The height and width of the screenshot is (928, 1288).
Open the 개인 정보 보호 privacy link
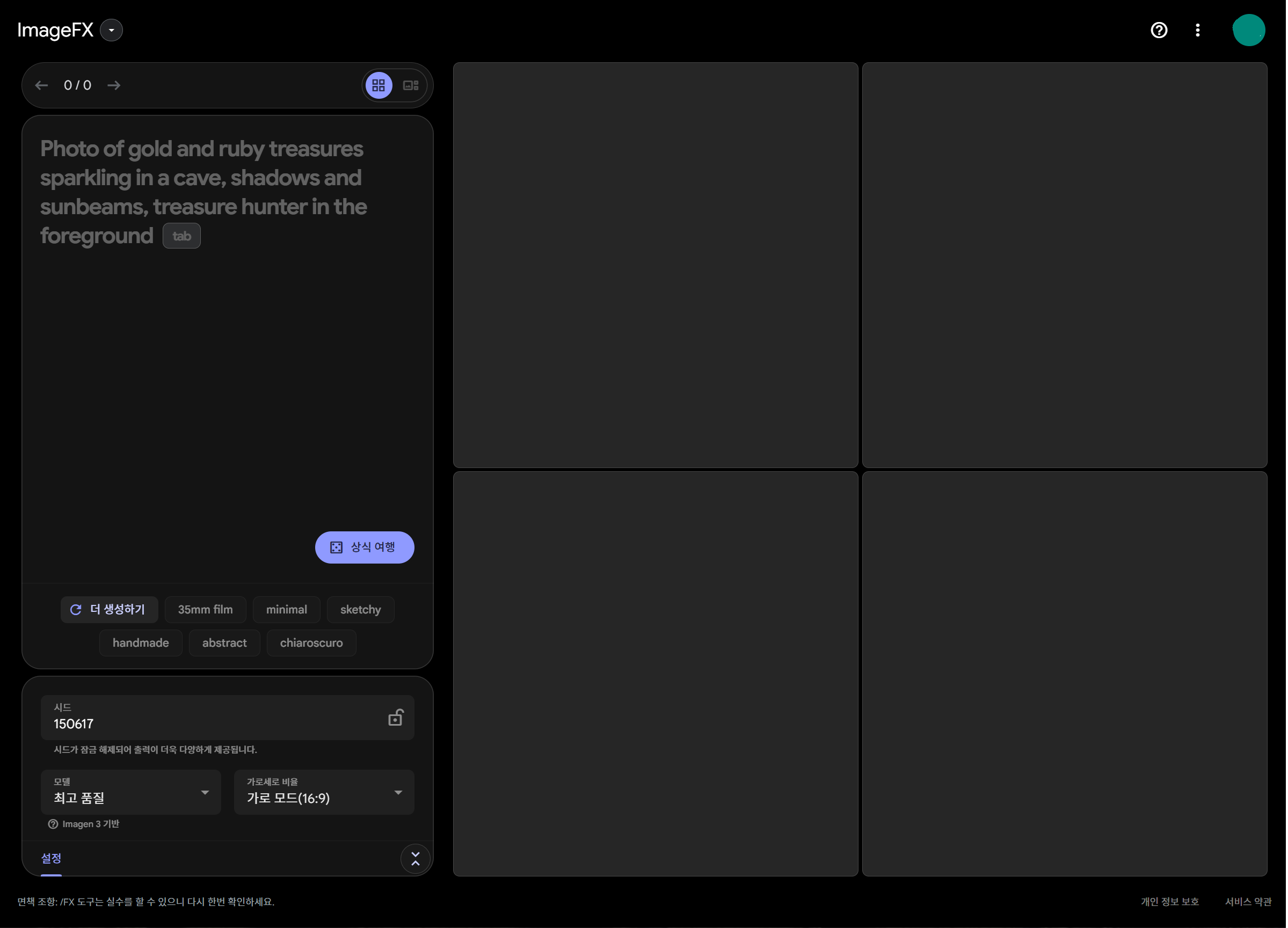pyautogui.click(x=1169, y=901)
